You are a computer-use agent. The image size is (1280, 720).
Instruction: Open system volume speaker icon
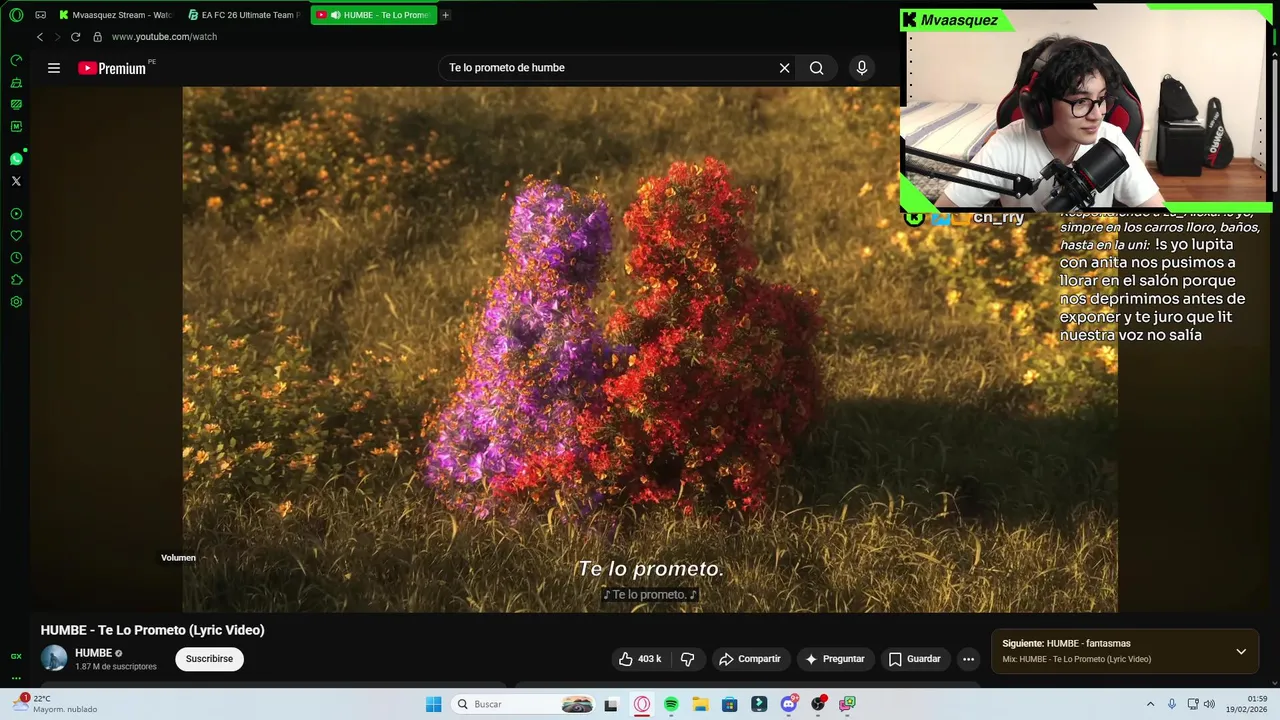[1209, 704]
